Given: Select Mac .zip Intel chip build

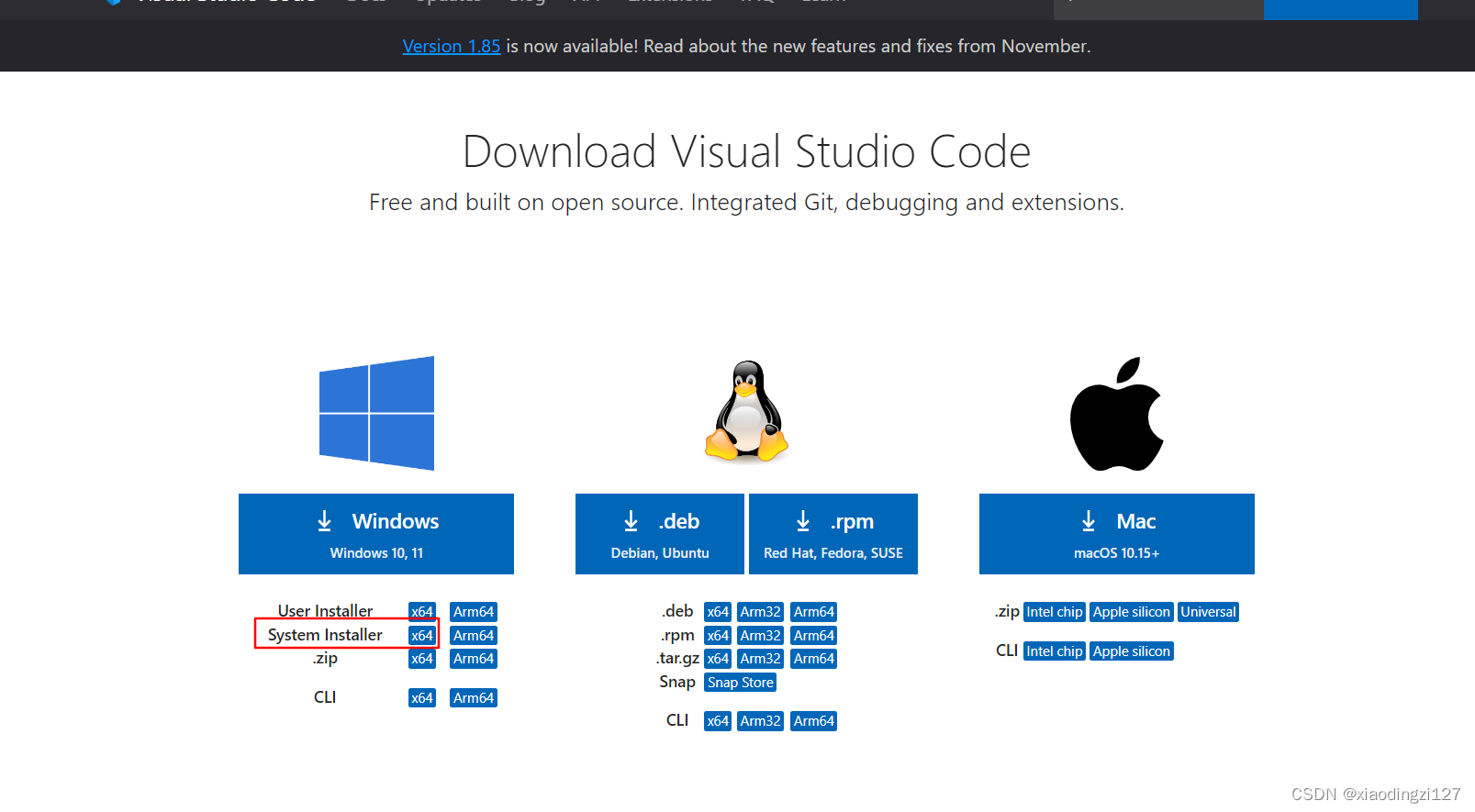Looking at the screenshot, I should coord(1055,612).
